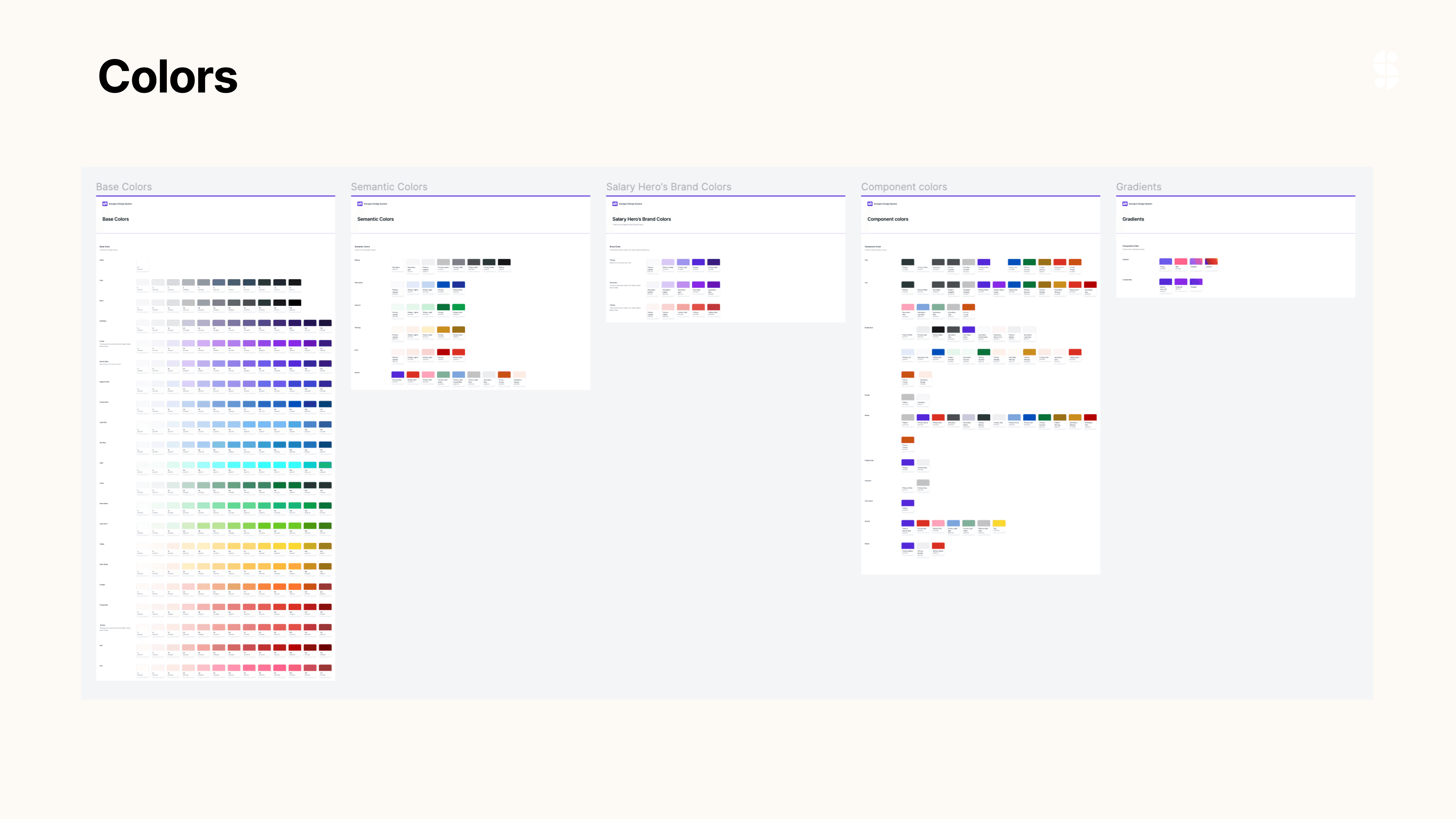Click the bold "Component colors" heading inside the frame
Image resolution: width=1456 pixels, height=819 pixels.
point(887,219)
